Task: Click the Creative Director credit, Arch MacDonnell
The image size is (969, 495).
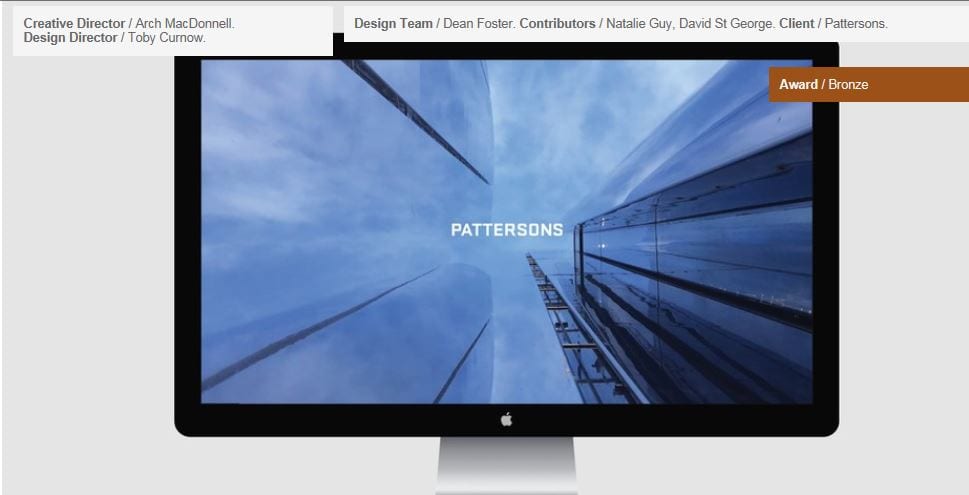Action: [x=129, y=23]
